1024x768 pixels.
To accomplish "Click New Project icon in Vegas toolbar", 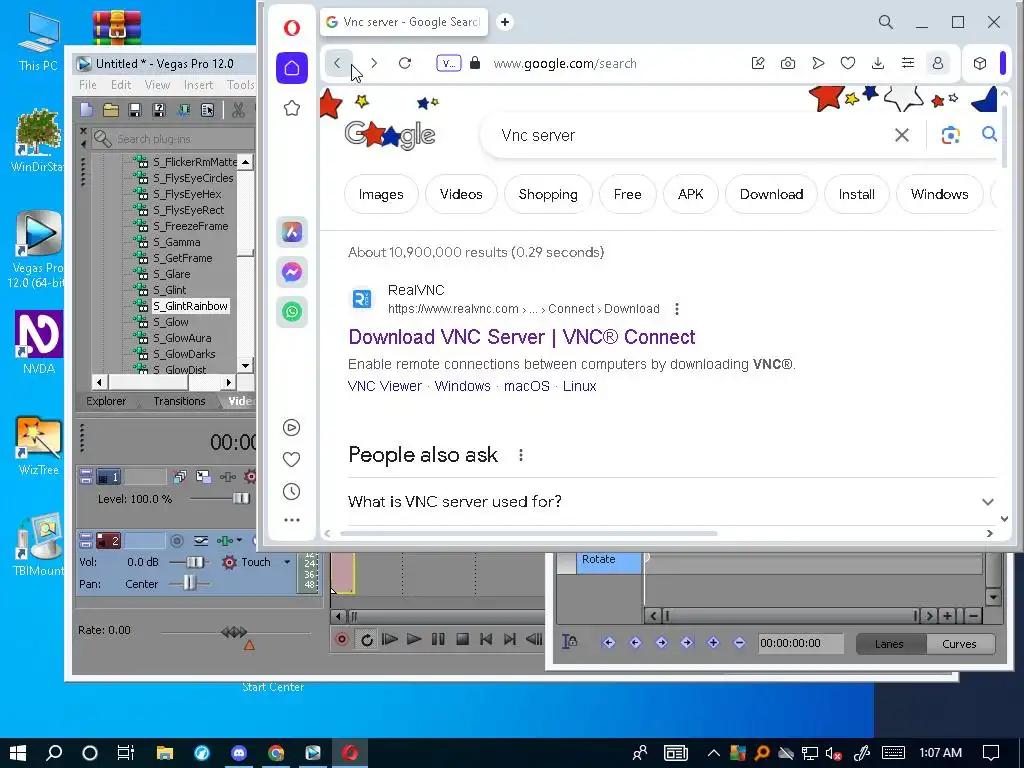I will click(x=87, y=110).
